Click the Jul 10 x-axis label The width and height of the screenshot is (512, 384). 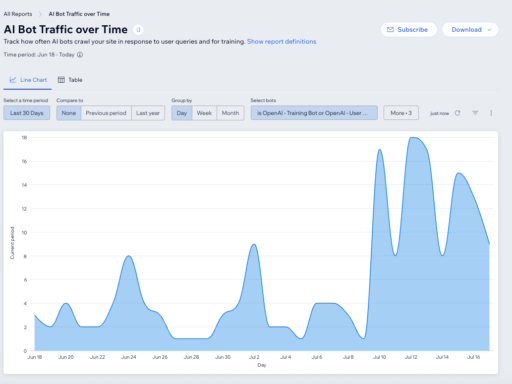[x=379, y=357]
